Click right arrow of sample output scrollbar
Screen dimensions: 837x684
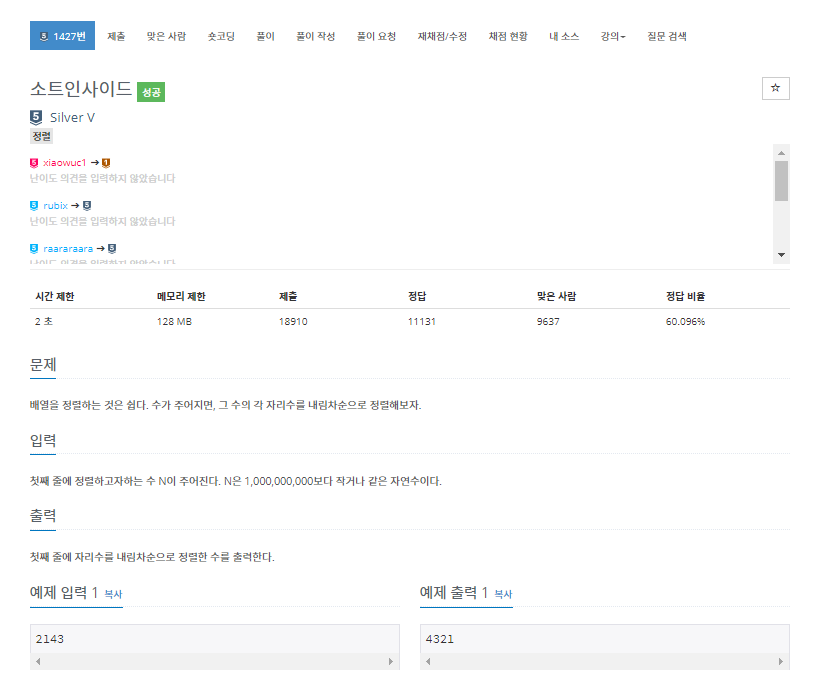click(781, 661)
